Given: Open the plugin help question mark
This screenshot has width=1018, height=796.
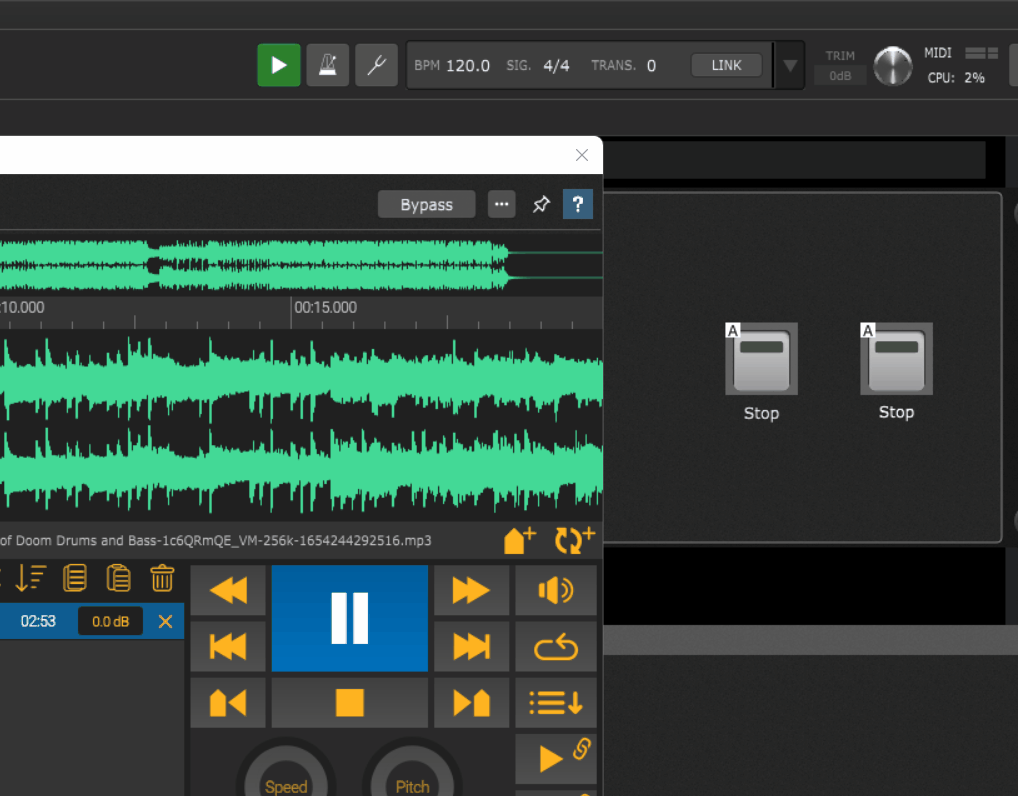Looking at the screenshot, I should tap(577, 205).
